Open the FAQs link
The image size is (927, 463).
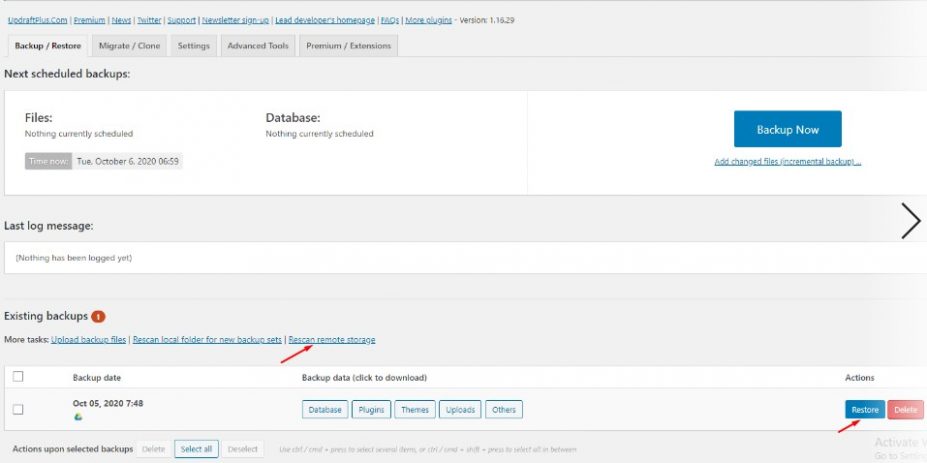[390, 20]
